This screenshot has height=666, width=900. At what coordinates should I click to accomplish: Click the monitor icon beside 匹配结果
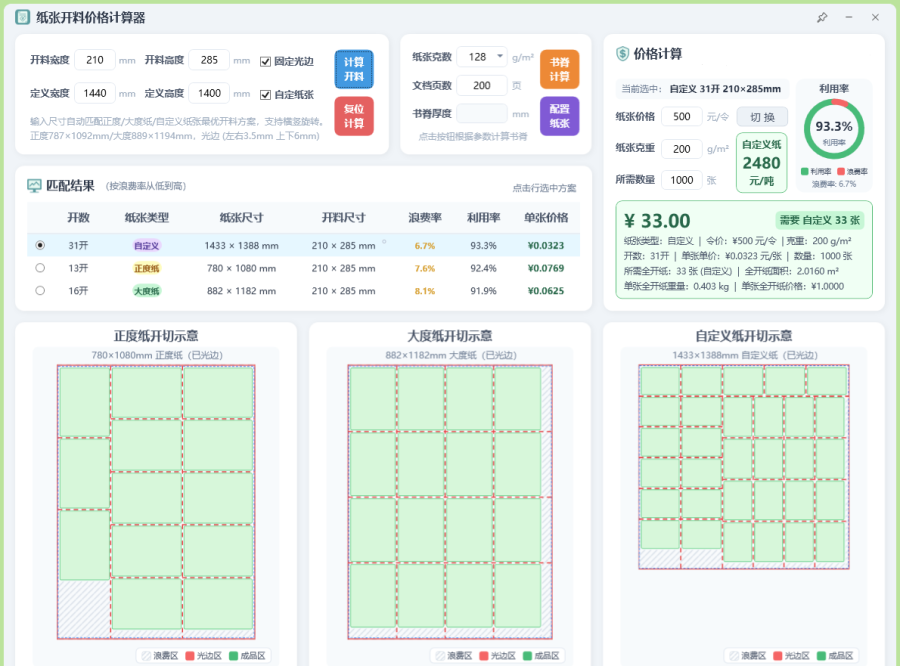pyautogui.click(x=34, y=185)
